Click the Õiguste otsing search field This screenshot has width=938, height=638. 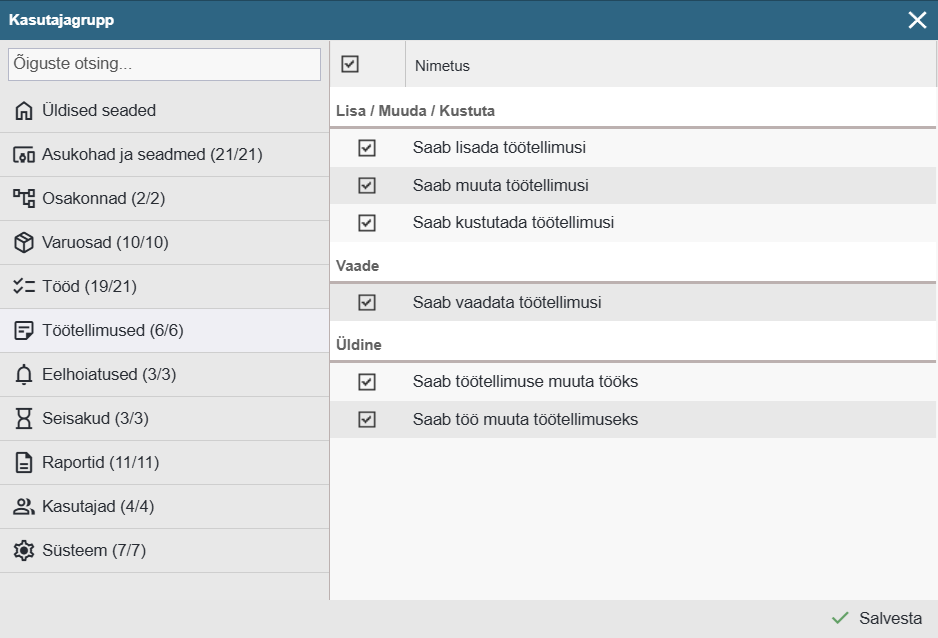tap(164, 64)
